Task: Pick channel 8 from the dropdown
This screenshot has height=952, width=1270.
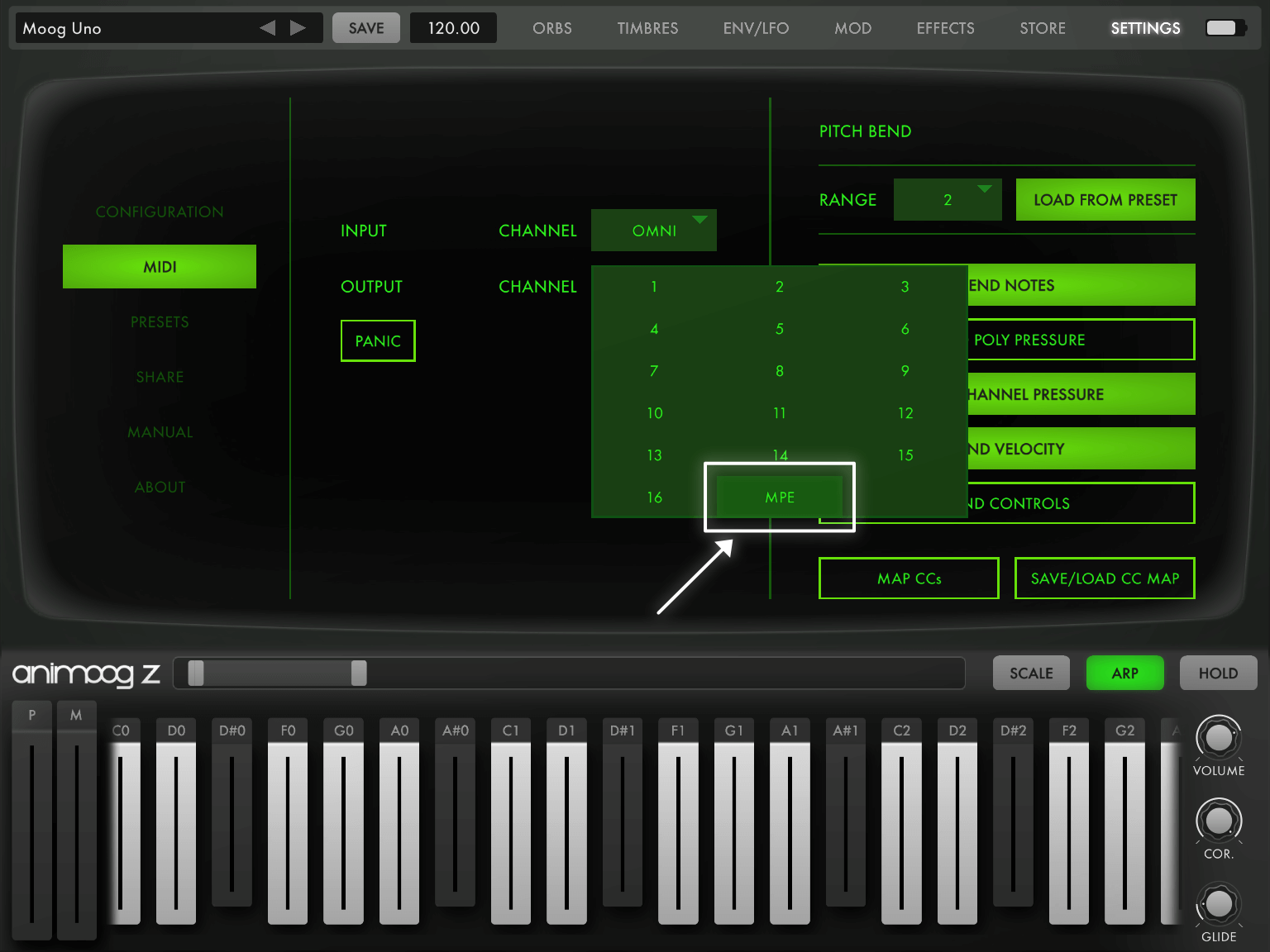Action: (x=780, y=371)
